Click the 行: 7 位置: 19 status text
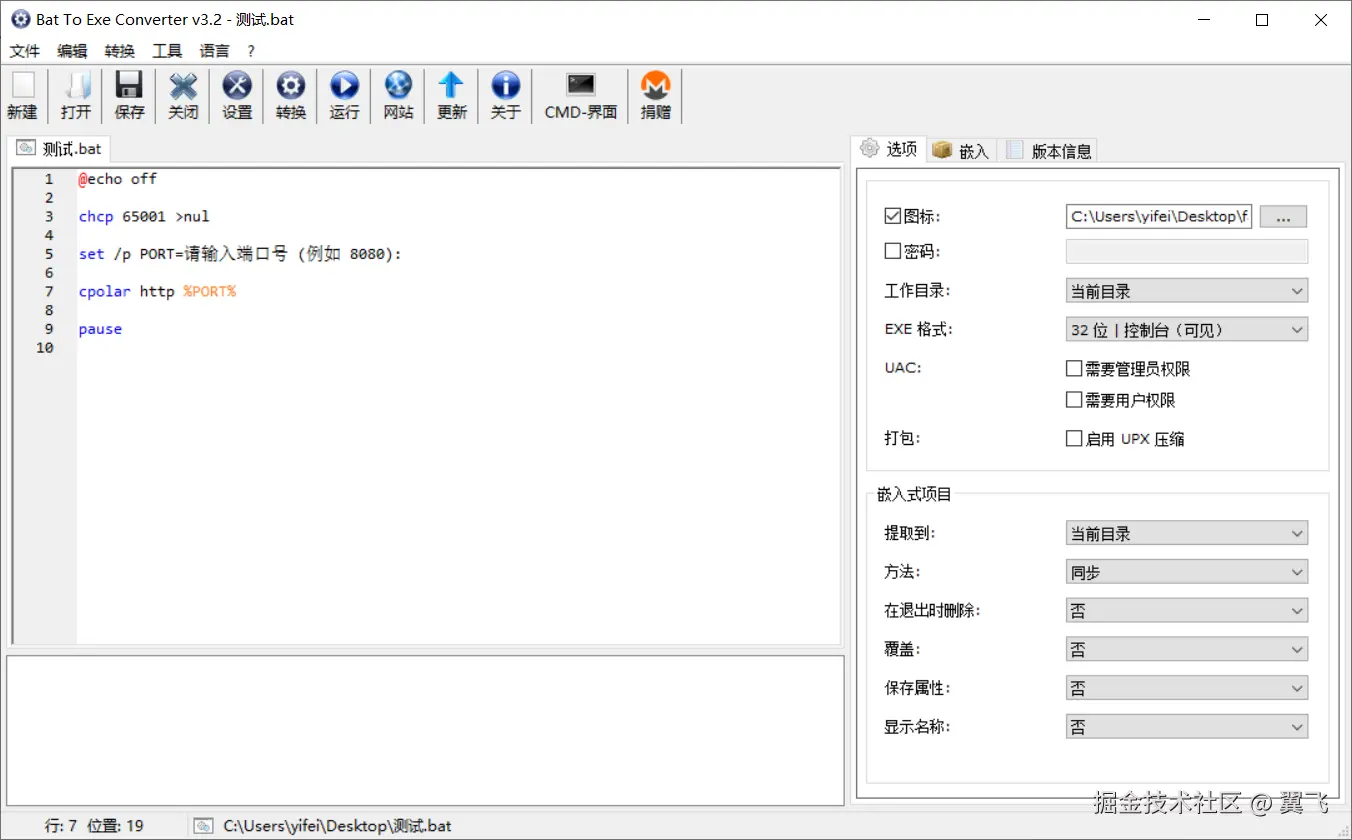This screenshot has width=1352, height=840. click(94, 826)
